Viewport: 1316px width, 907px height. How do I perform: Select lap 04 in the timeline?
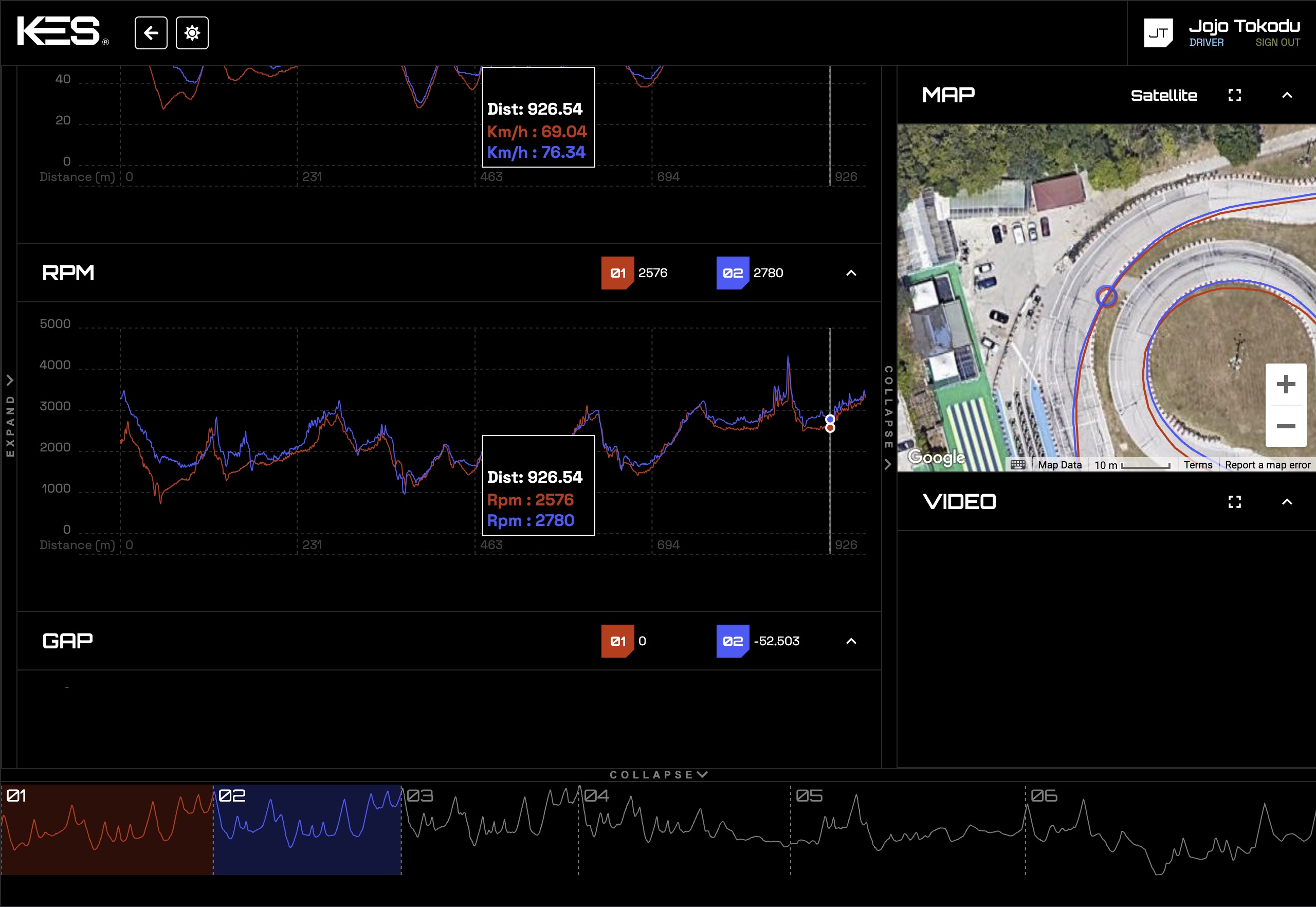coord(684,830)
